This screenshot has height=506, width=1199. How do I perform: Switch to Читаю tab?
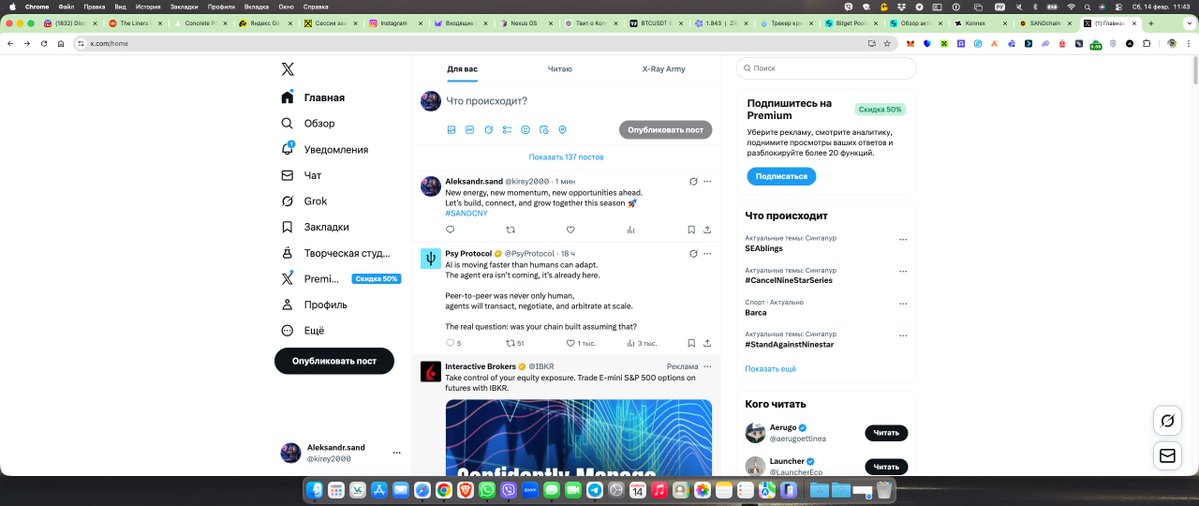pyautogui.click(x=560, y=69)
